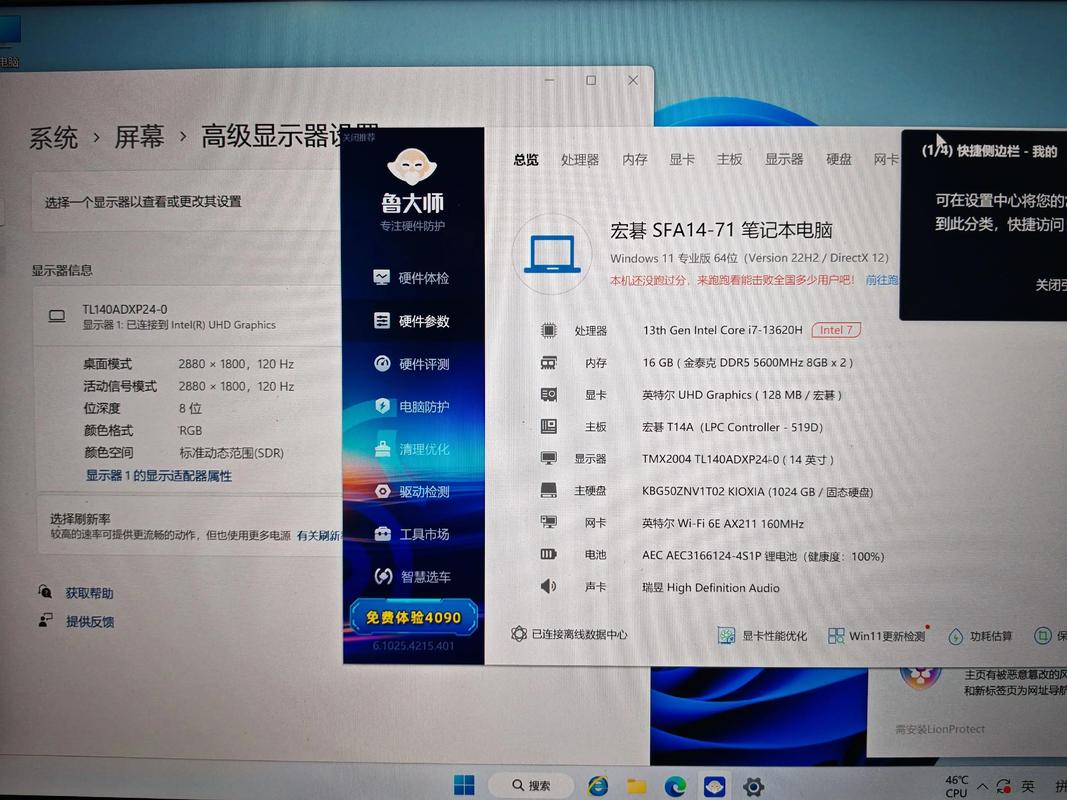Click the monitor icon beside TL140ADXP24-0

pyautogui.click(x=57, y=316)
